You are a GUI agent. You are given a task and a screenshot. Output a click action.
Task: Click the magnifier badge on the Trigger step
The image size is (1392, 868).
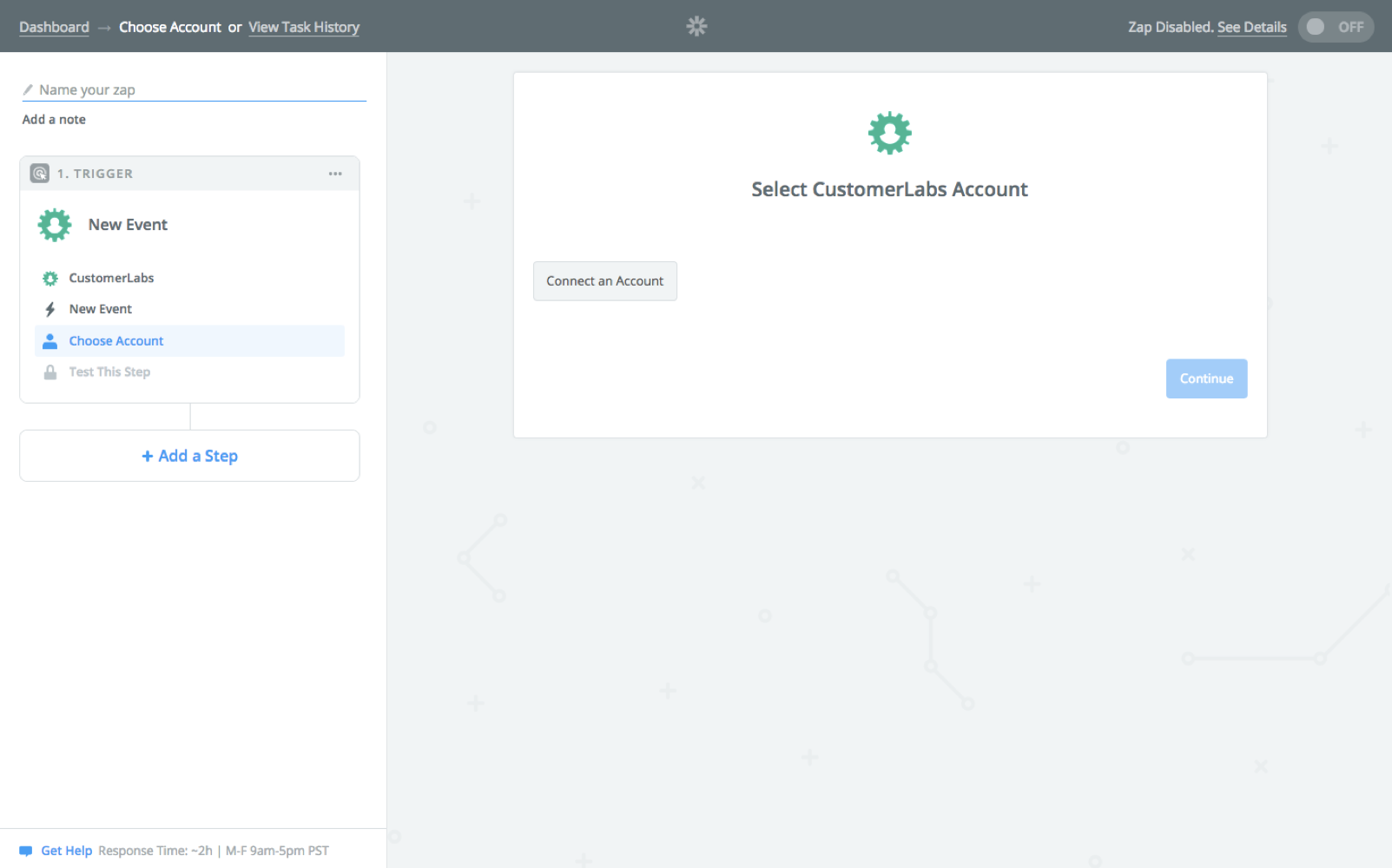[x=39, y=173]
